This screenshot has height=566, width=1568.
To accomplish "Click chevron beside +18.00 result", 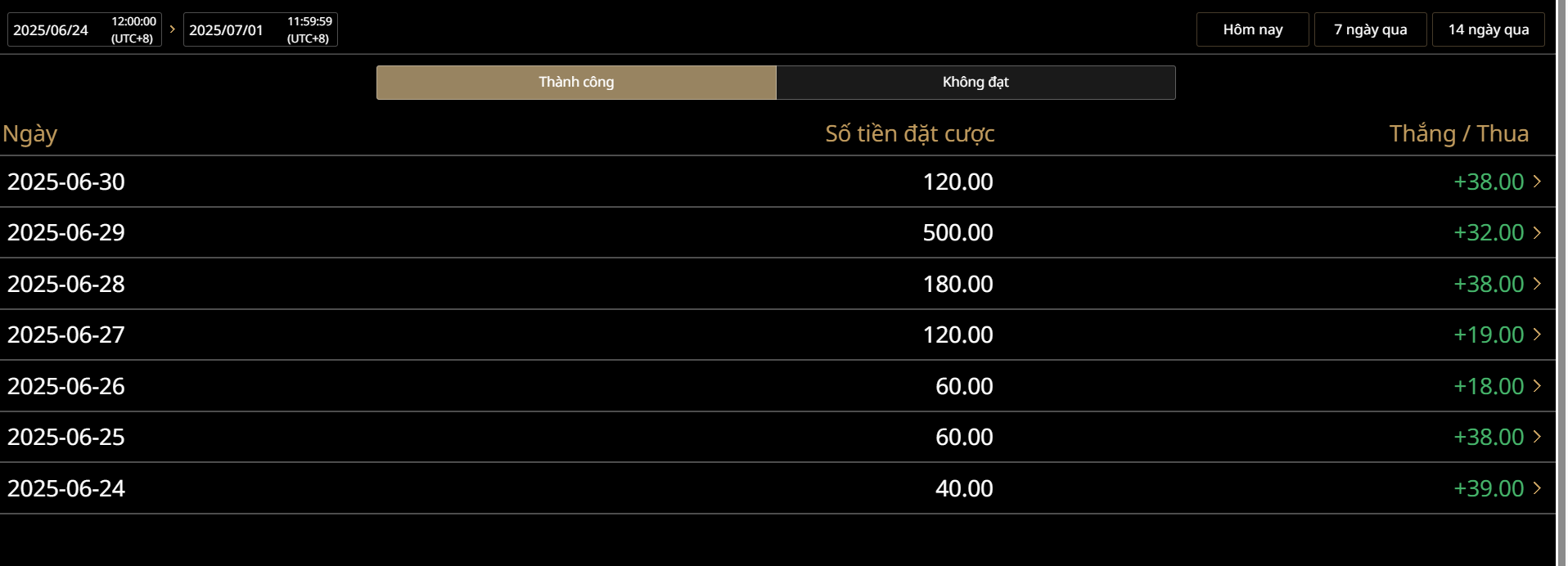I will pos(1537,386).
